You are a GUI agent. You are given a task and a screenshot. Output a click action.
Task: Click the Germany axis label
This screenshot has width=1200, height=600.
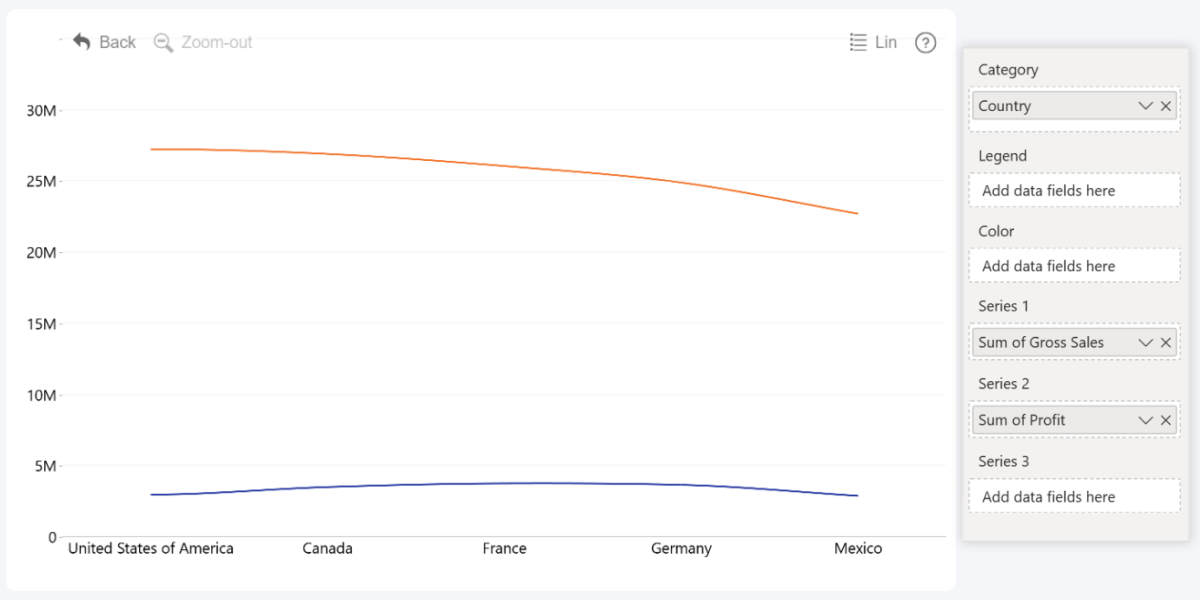click(x=681, y=549)
